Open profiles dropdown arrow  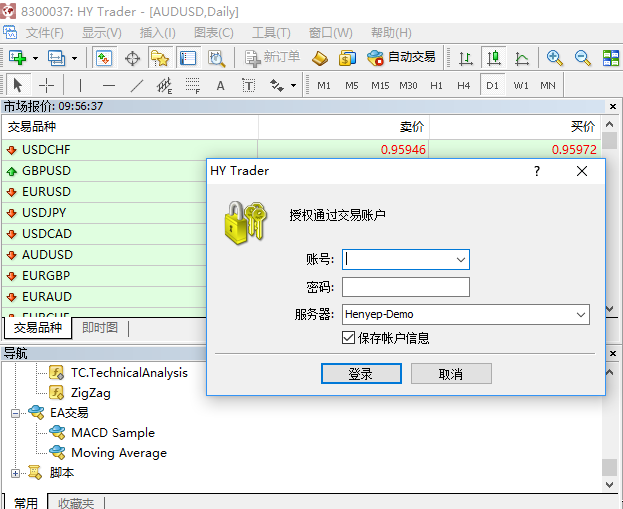tap(74, 58)
